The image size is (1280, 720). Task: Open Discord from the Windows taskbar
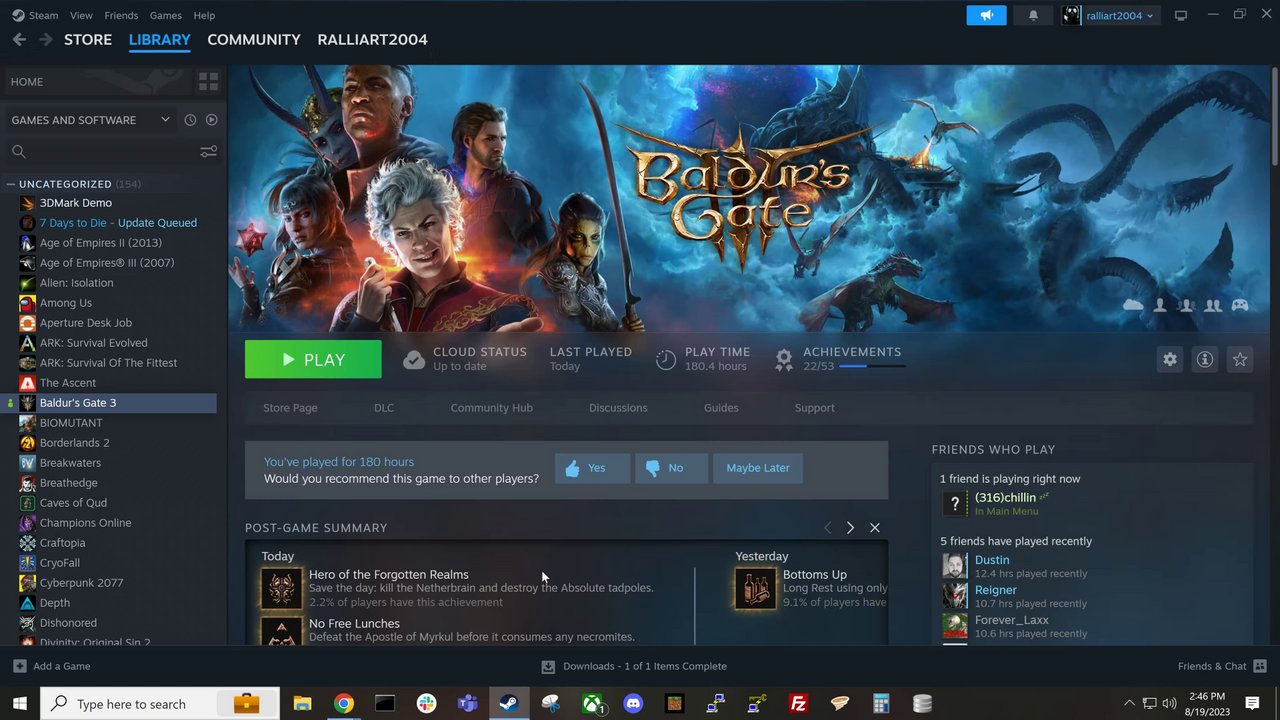633,704
